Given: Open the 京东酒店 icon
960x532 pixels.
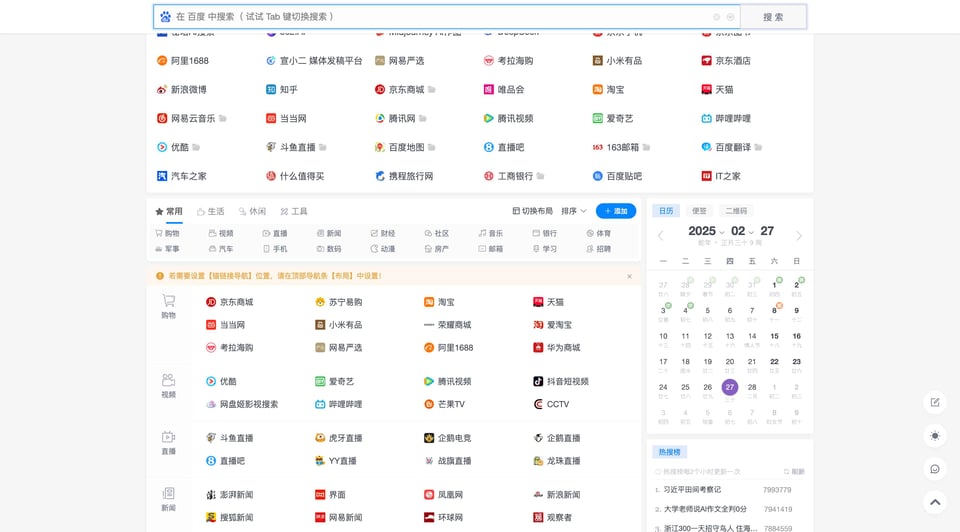Looking at the screenshot, I should coord(707,61).
